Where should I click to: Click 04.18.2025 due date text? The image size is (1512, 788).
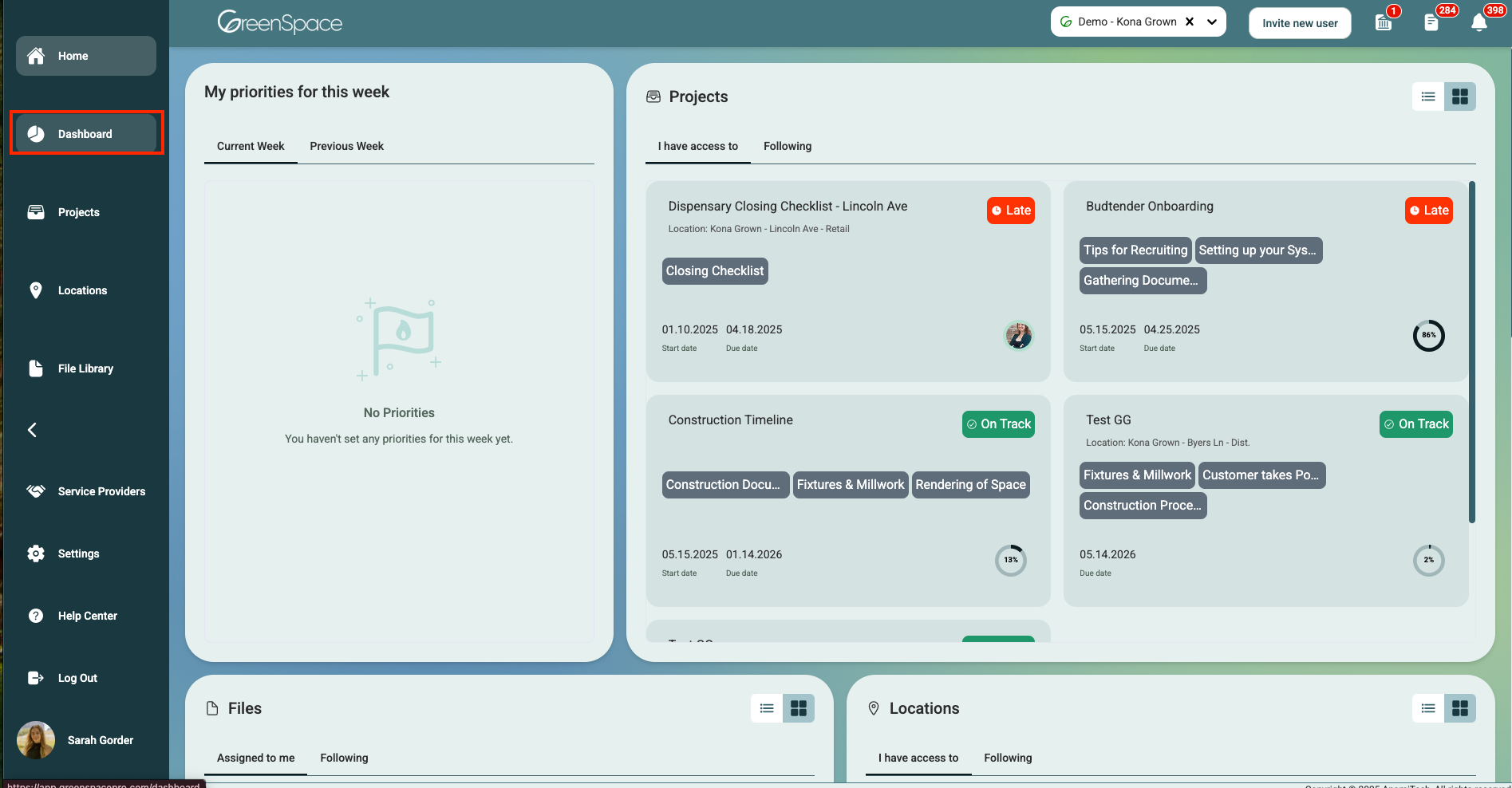(754, 329)
